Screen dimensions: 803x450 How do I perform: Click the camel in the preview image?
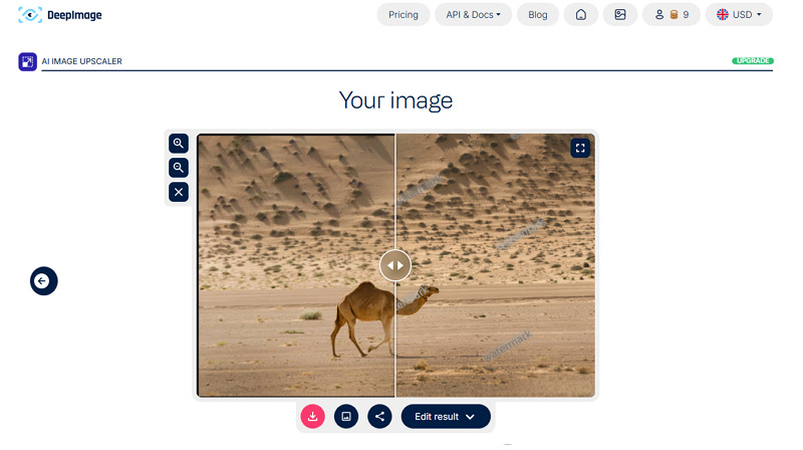pyautogui.click(x=384, y=318)
